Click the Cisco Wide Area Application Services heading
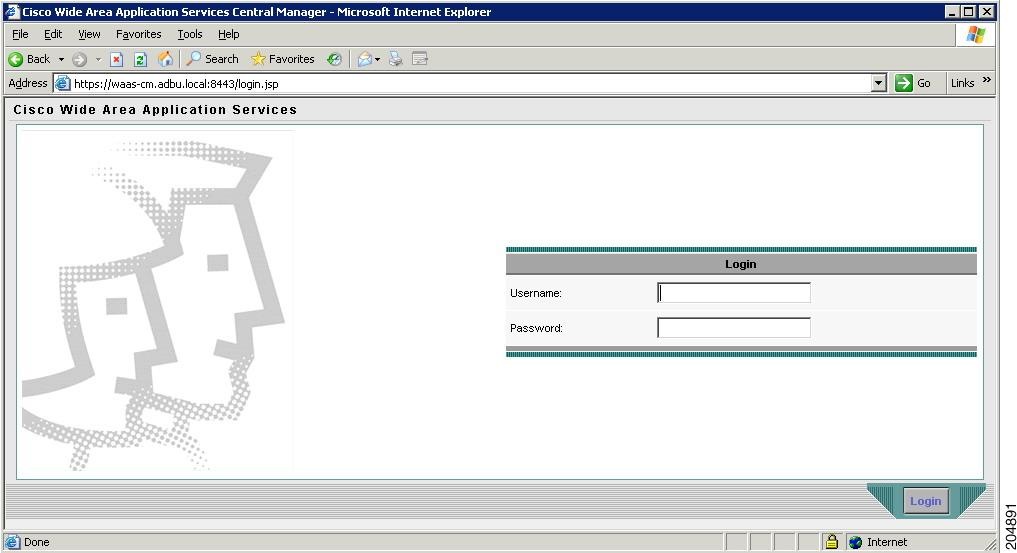 tap(155, 110)
